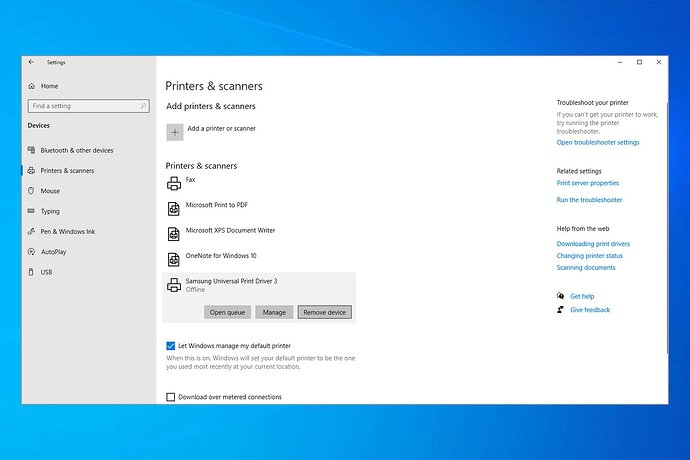The image size is (690, 460).
Task: Click the Get help link
Action: 582,296
